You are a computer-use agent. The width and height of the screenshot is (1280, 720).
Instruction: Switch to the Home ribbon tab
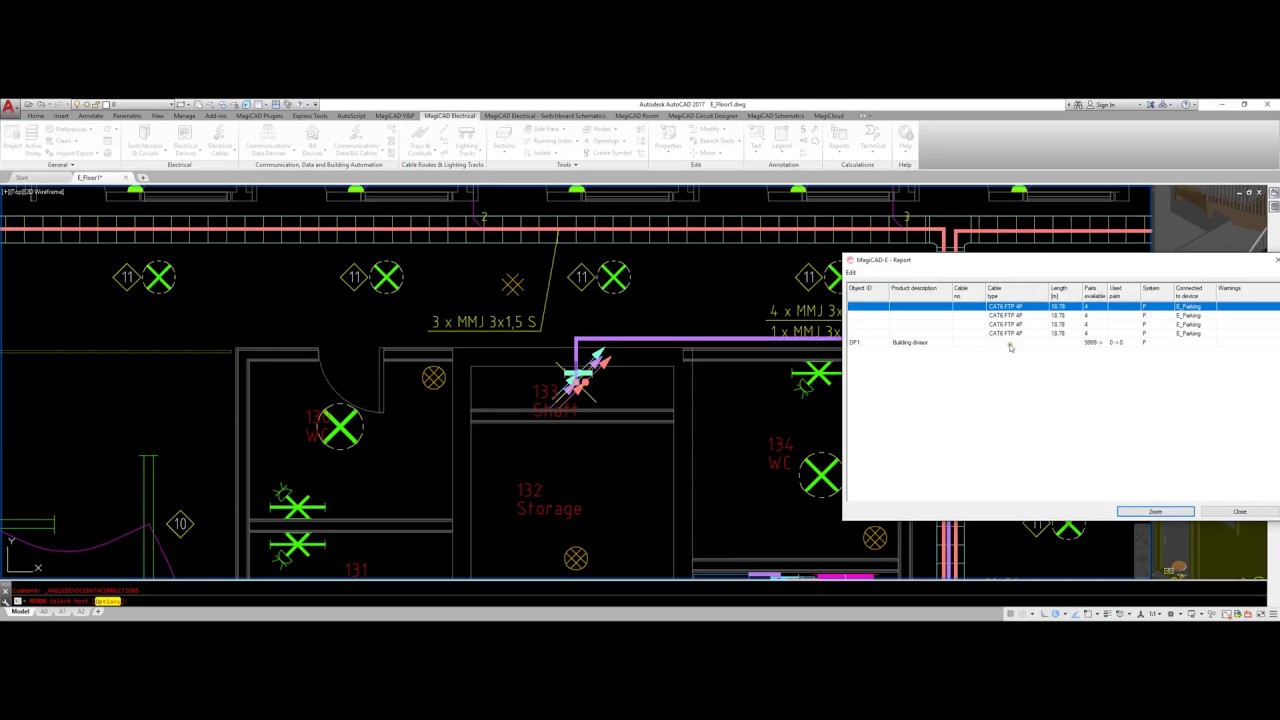click(36, 116)
